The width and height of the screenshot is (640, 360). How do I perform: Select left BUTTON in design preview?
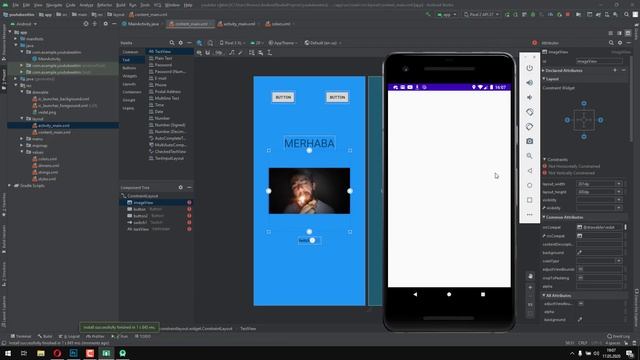[x=283, y=97]
